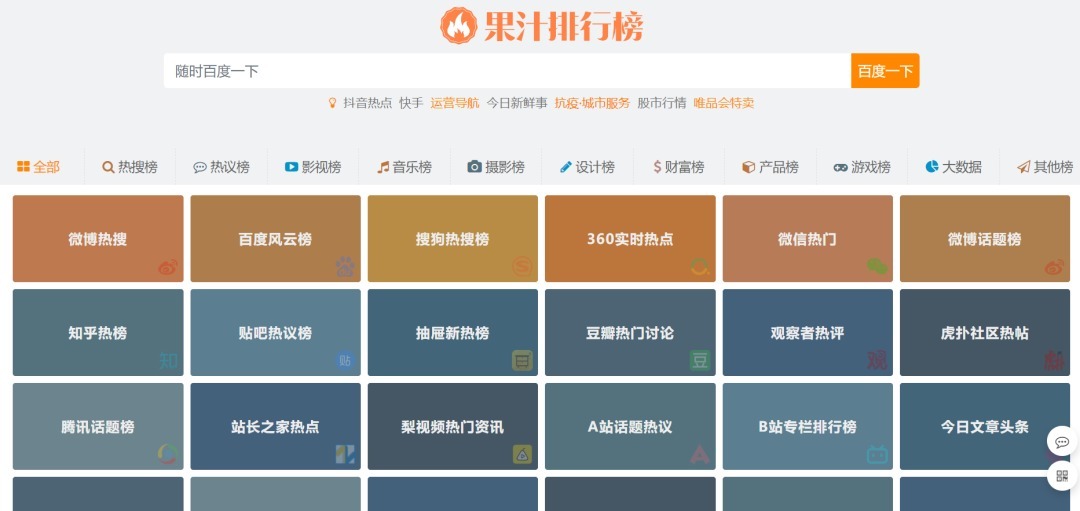1080x511 pixels.
Task: Switch to the 大数据 tab
Action: [953, 167]
